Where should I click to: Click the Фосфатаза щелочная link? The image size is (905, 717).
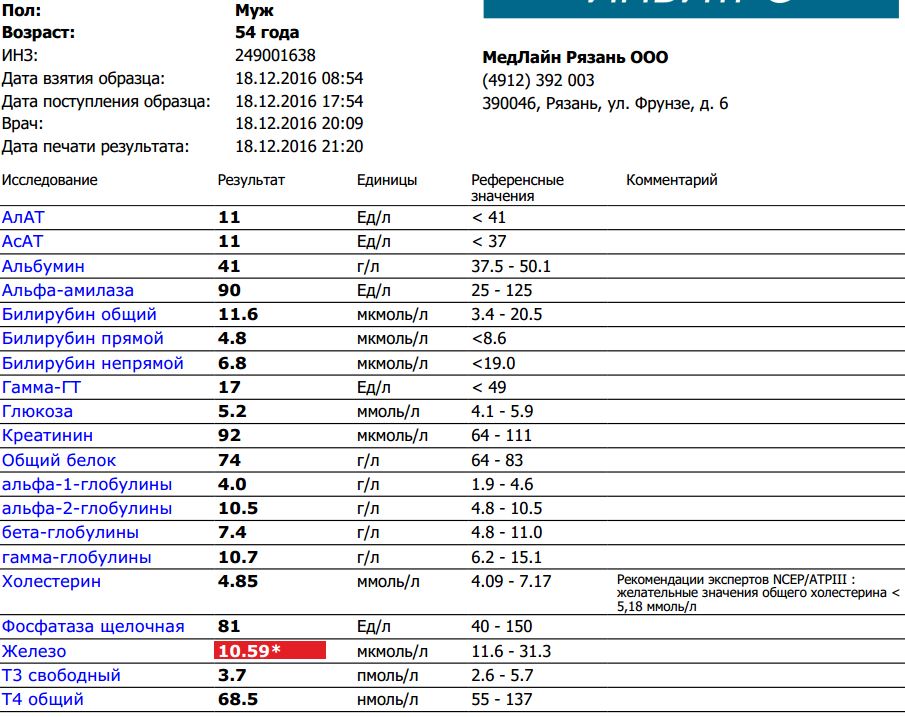[x=93, y=626]
